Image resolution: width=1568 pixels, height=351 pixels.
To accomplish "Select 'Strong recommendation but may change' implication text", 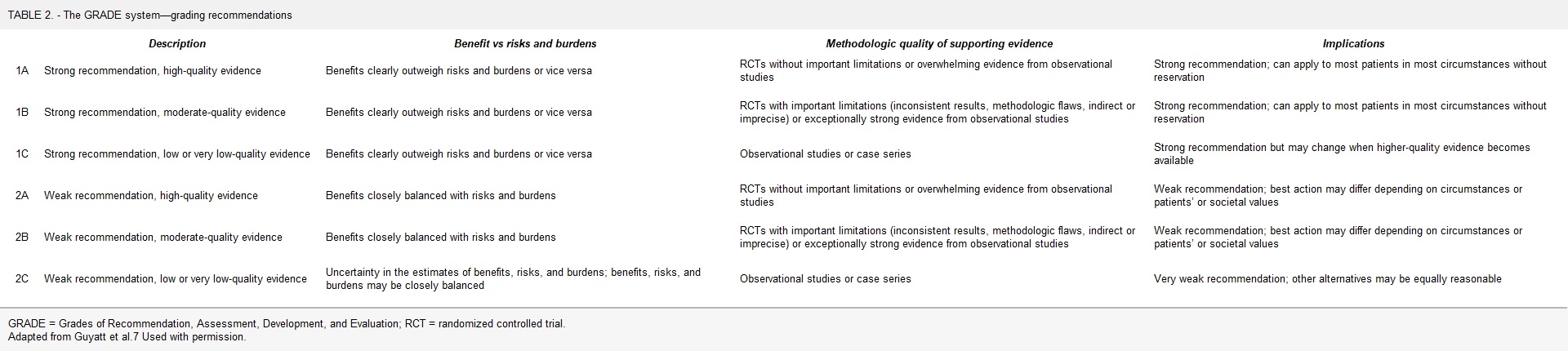I will coord(1342,154).
